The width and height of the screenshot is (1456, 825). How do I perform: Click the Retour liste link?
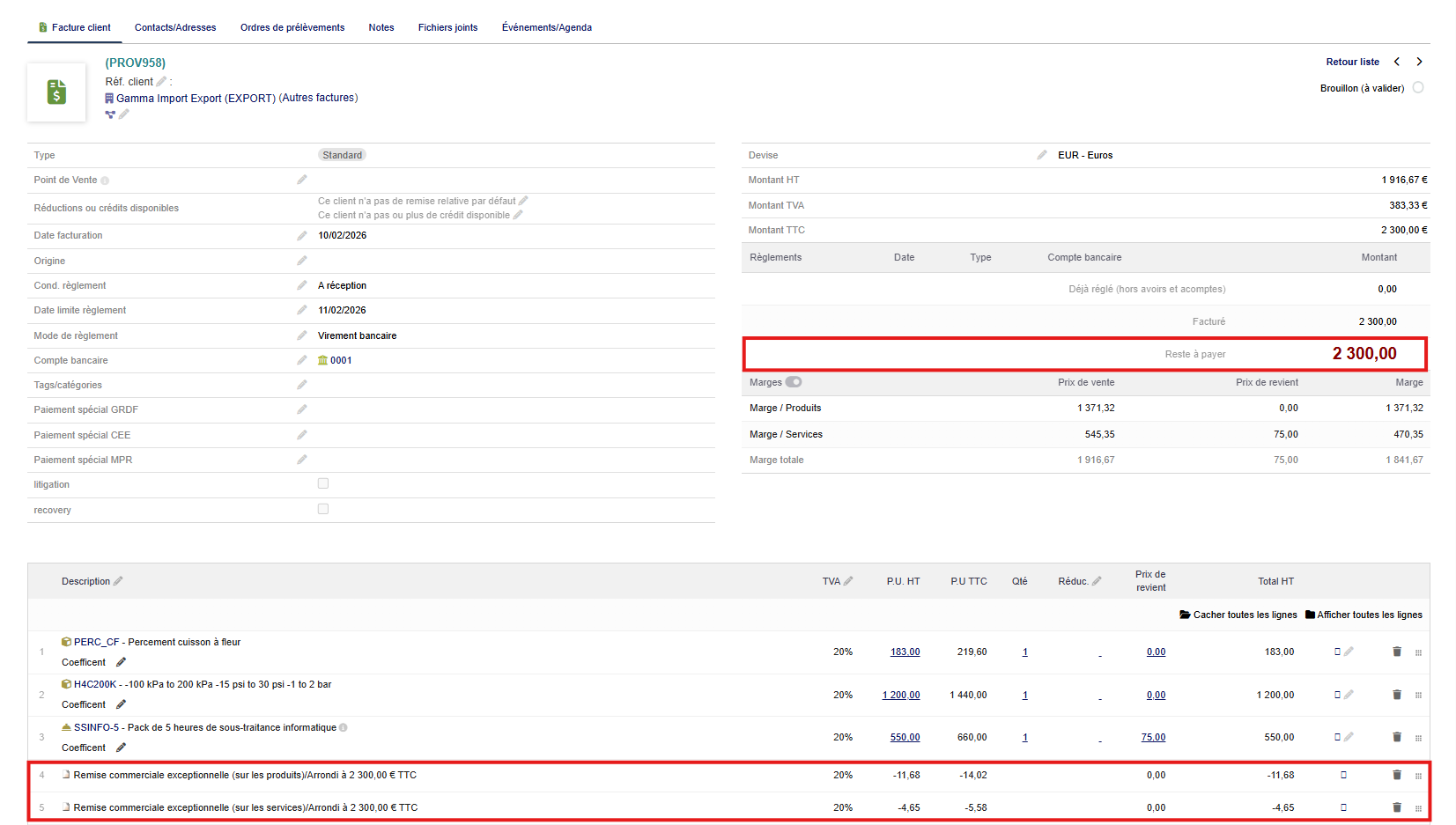[1352, 62]
